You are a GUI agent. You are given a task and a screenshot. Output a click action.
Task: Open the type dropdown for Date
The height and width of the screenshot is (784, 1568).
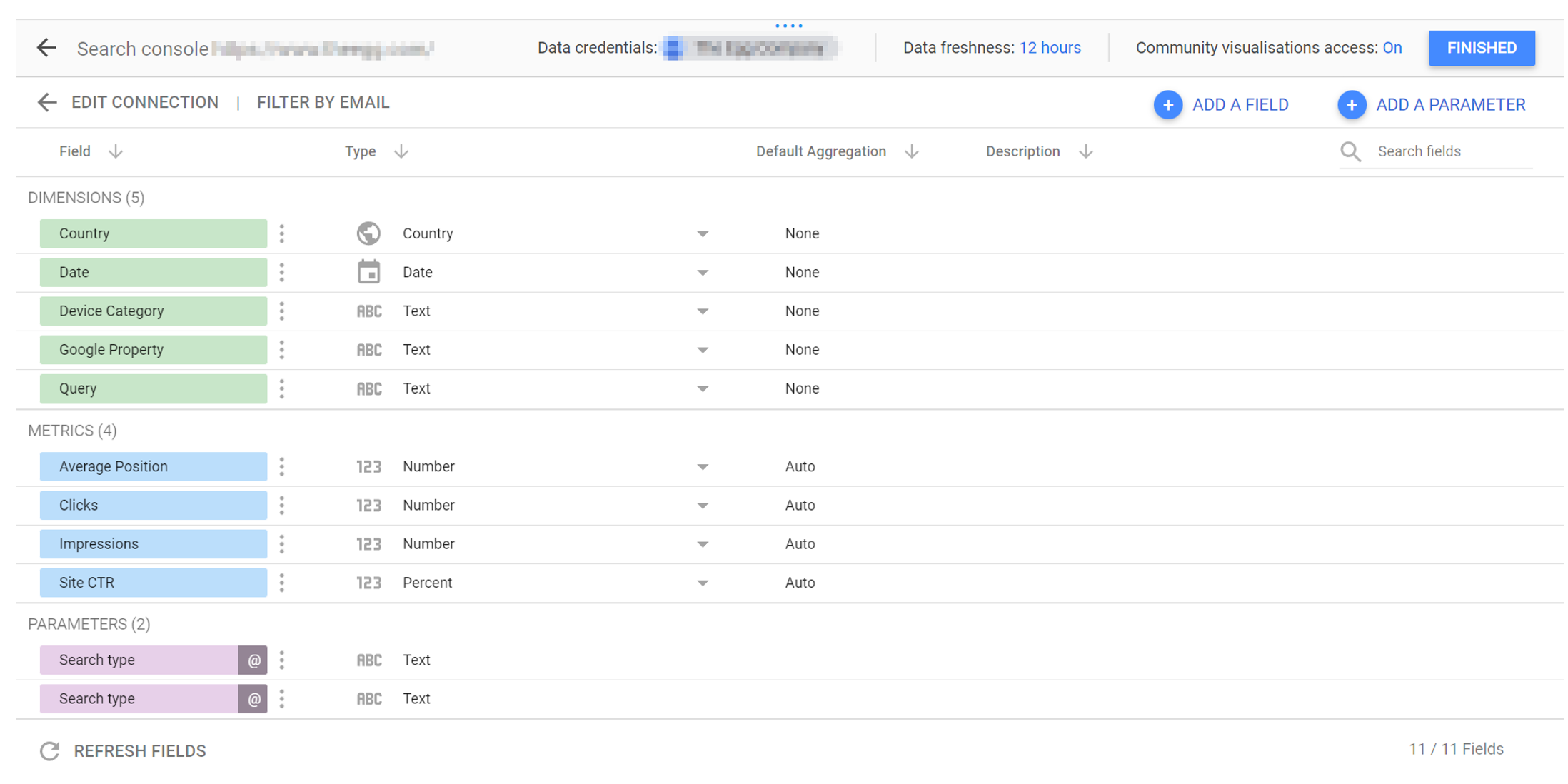[x=703, y=273]
